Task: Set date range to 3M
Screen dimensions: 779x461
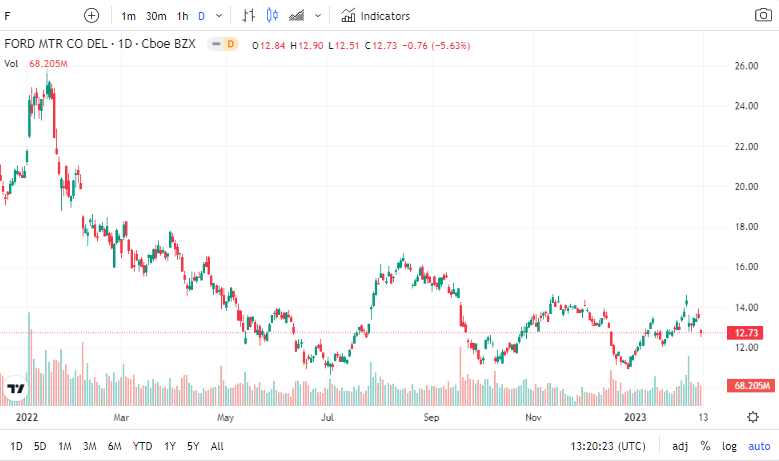Action: click(89, 446)
